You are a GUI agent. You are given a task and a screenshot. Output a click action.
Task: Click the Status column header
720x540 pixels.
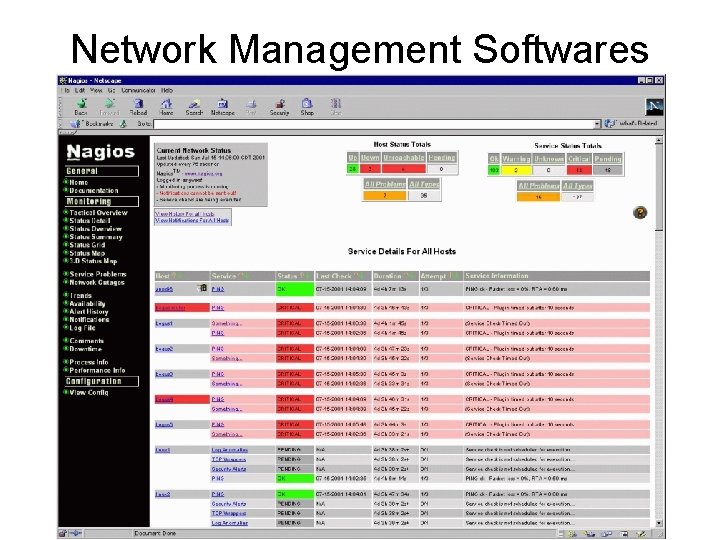click(295, 276)
